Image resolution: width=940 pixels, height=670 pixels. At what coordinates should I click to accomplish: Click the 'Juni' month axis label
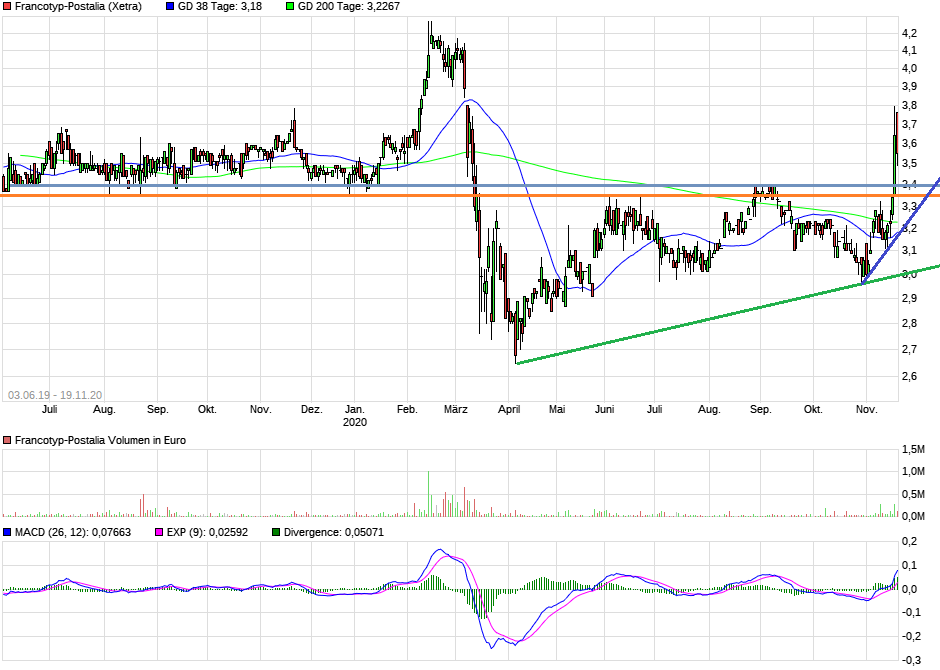click(x=604, y=409)
